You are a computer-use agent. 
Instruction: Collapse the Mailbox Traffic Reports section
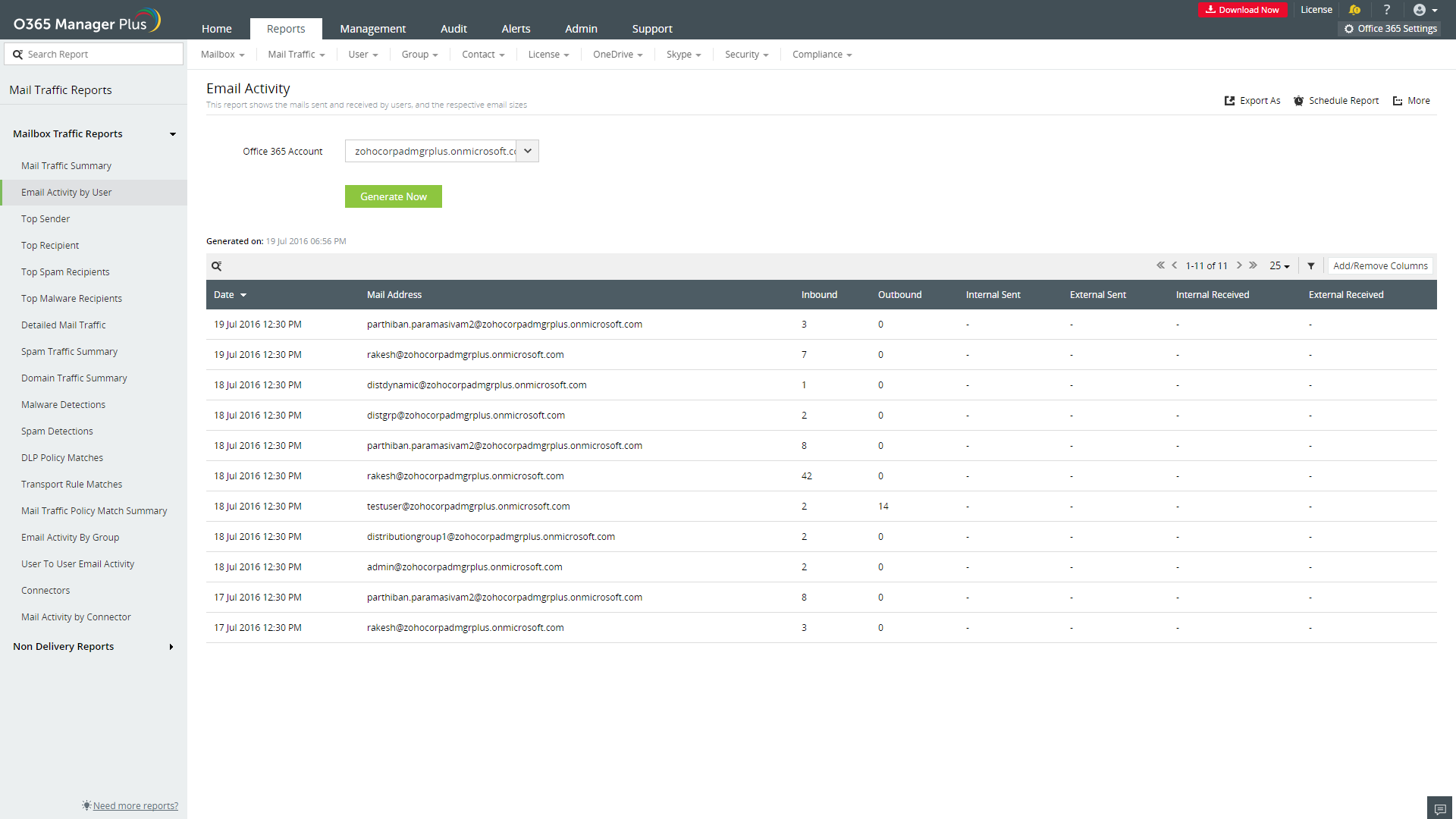173,134
